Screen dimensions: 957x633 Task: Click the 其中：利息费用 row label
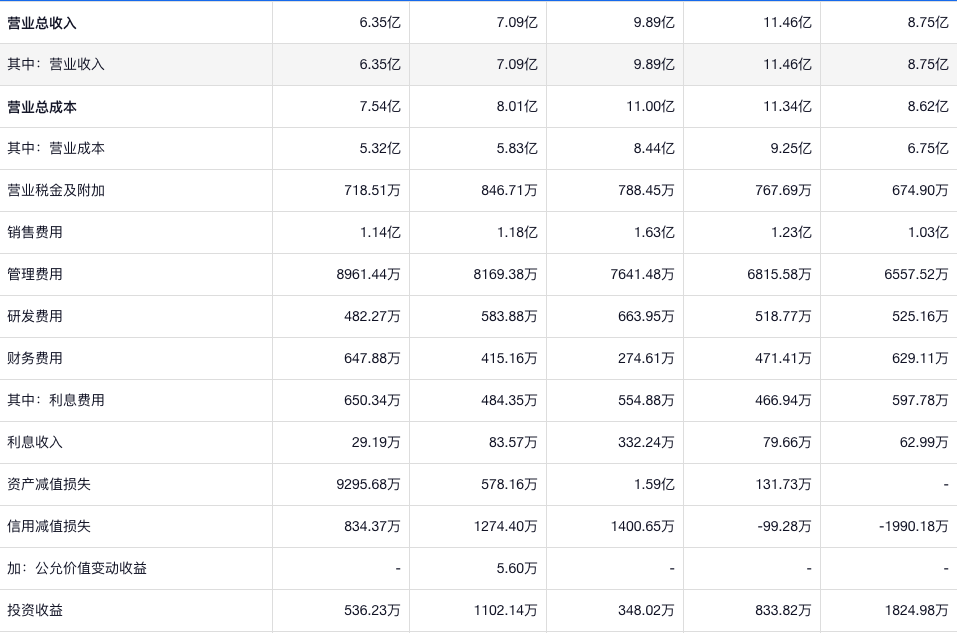(56, 400)
